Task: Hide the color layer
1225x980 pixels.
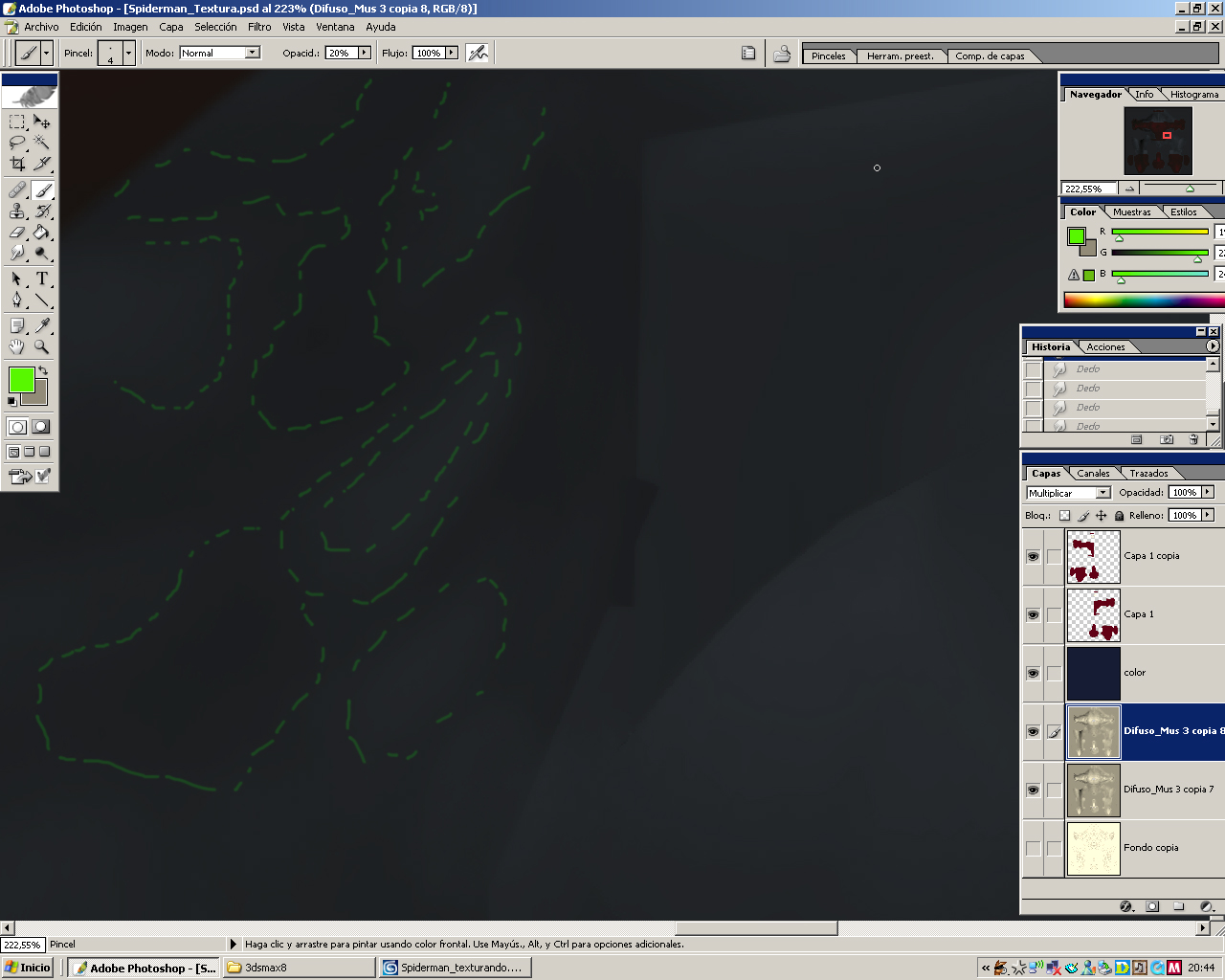Action: (x=1033, y=673)
